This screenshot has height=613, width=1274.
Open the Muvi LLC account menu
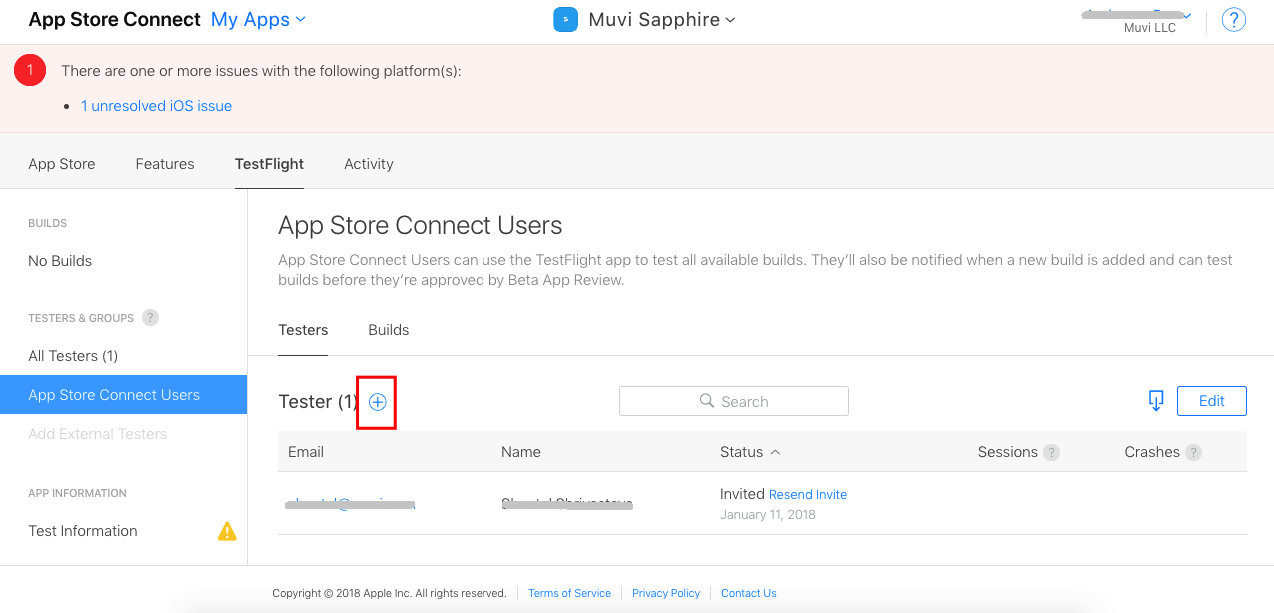pyautogui.click(x=1149, y=21)
